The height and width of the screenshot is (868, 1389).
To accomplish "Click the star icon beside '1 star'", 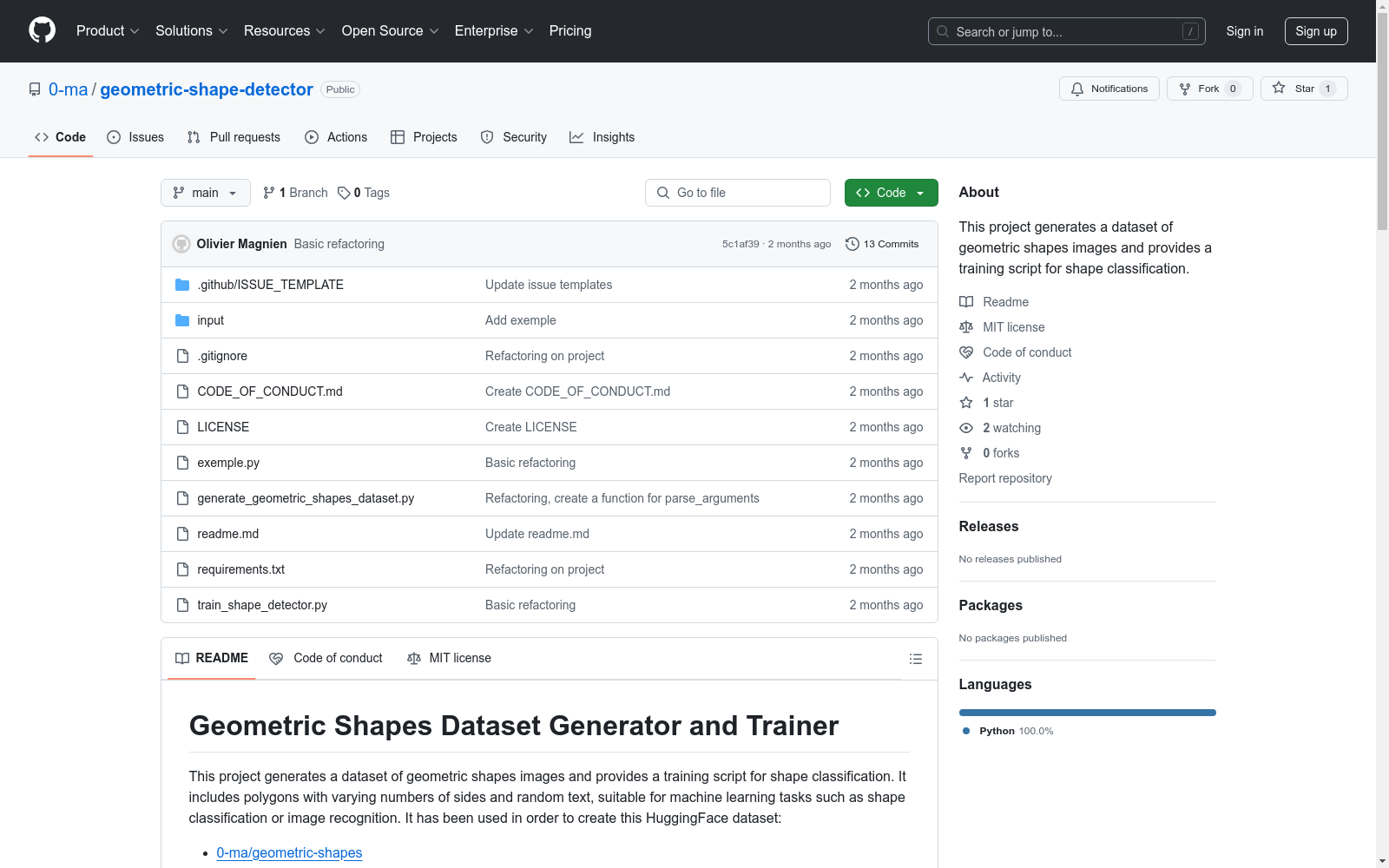I will point(966,403).
